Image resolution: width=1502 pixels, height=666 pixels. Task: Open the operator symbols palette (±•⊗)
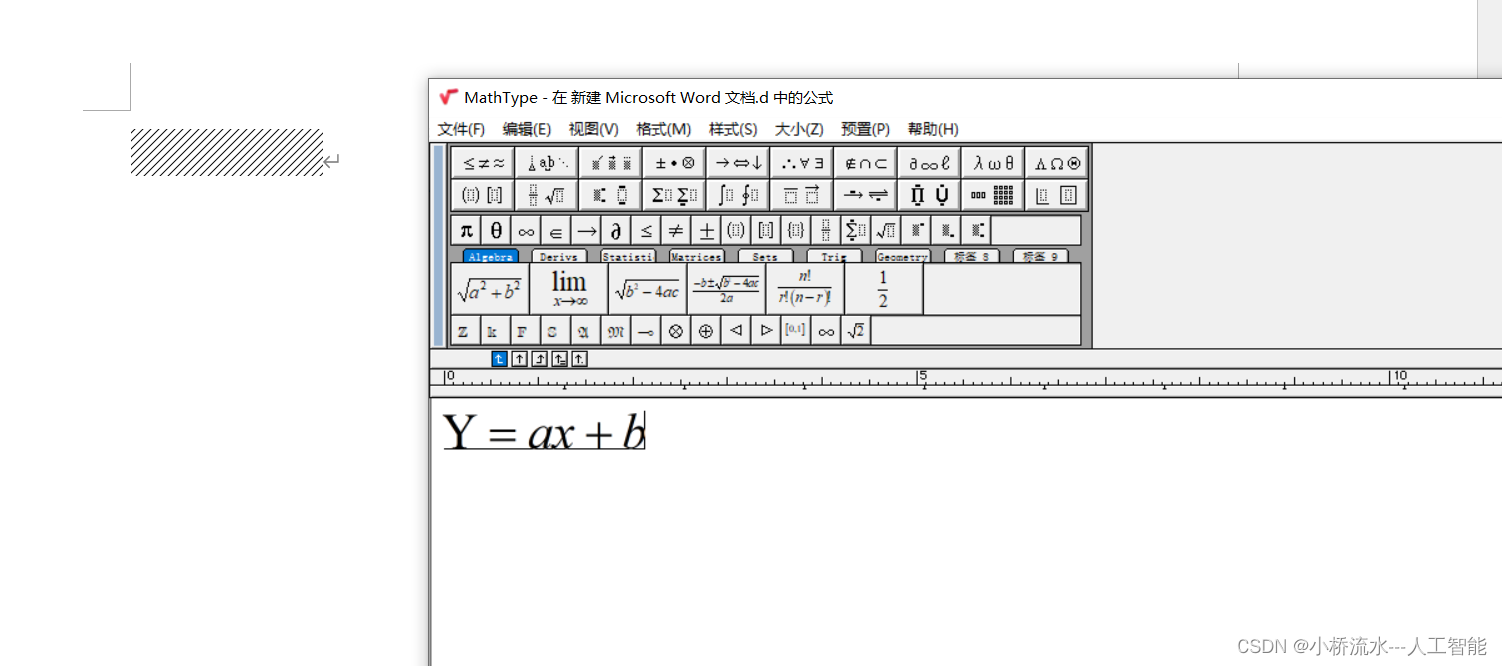click(x=675, y=163)
